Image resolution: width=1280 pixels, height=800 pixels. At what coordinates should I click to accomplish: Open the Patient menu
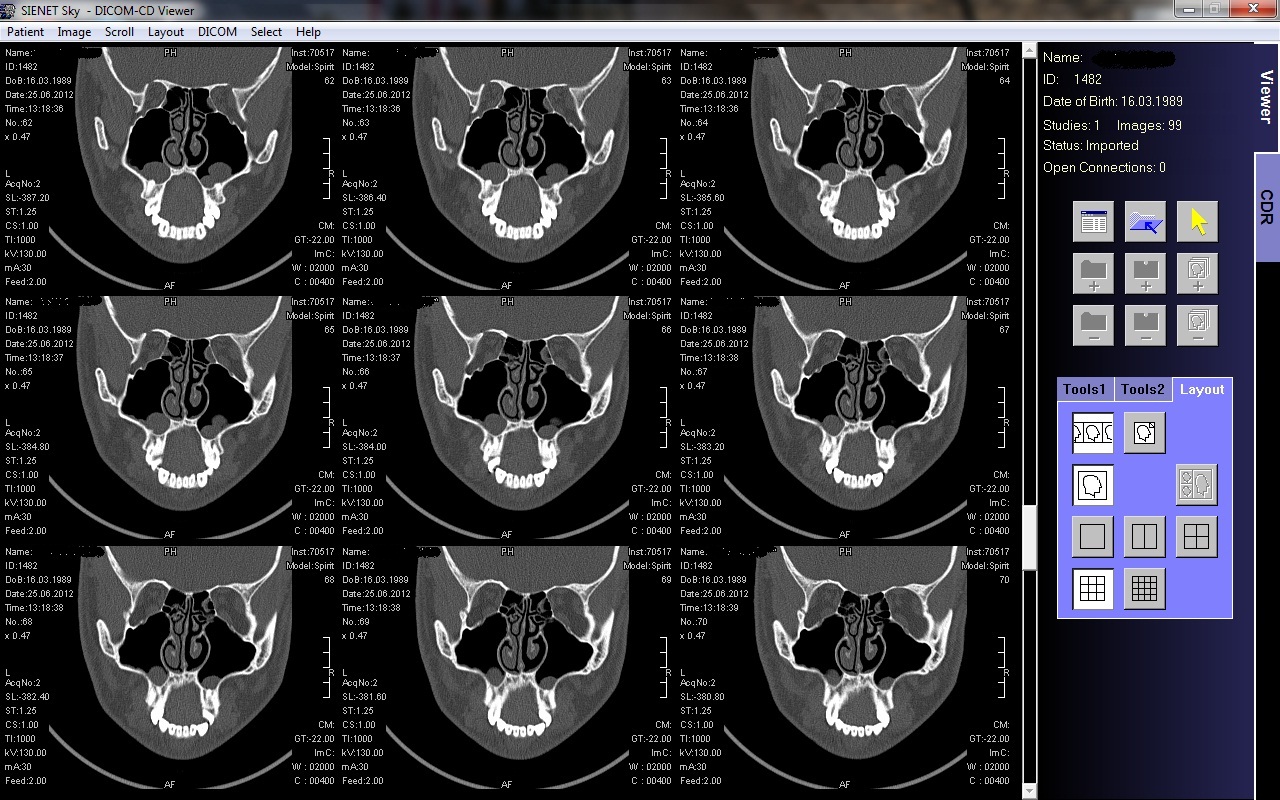click(25, 32)
